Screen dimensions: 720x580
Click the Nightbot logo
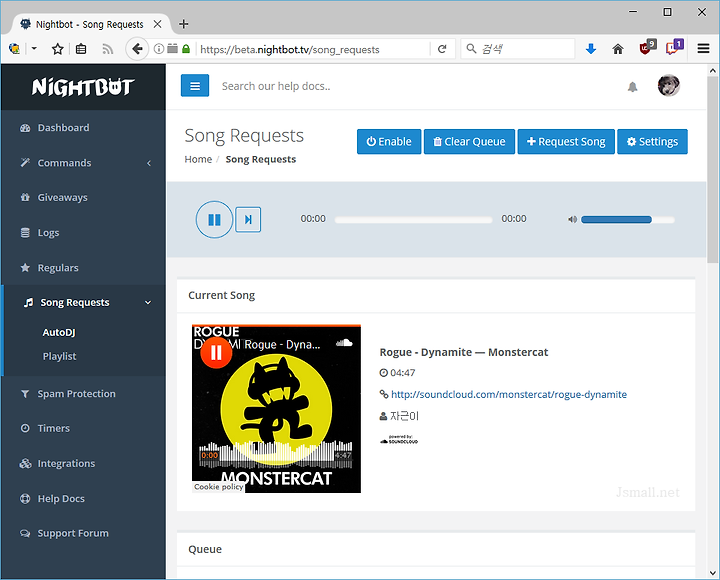pos(83,87)
